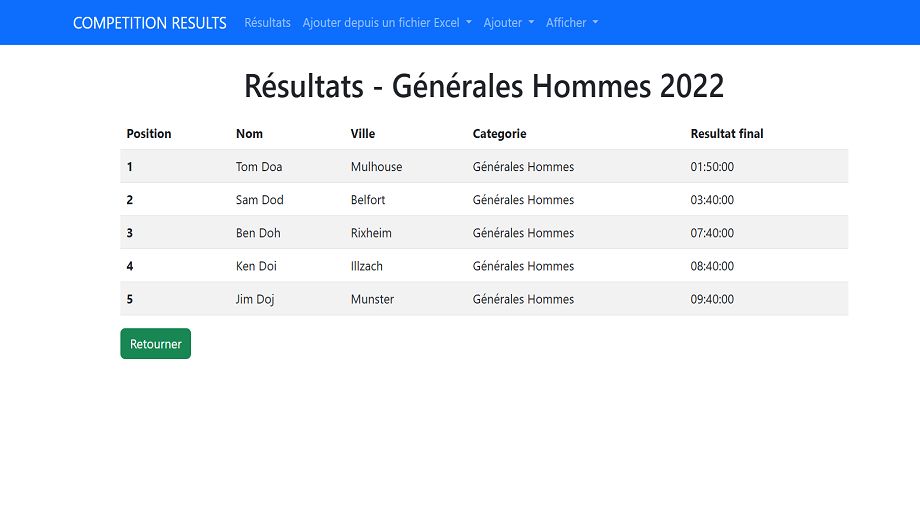Select the Tom Doa name cell

pos(259,167)
